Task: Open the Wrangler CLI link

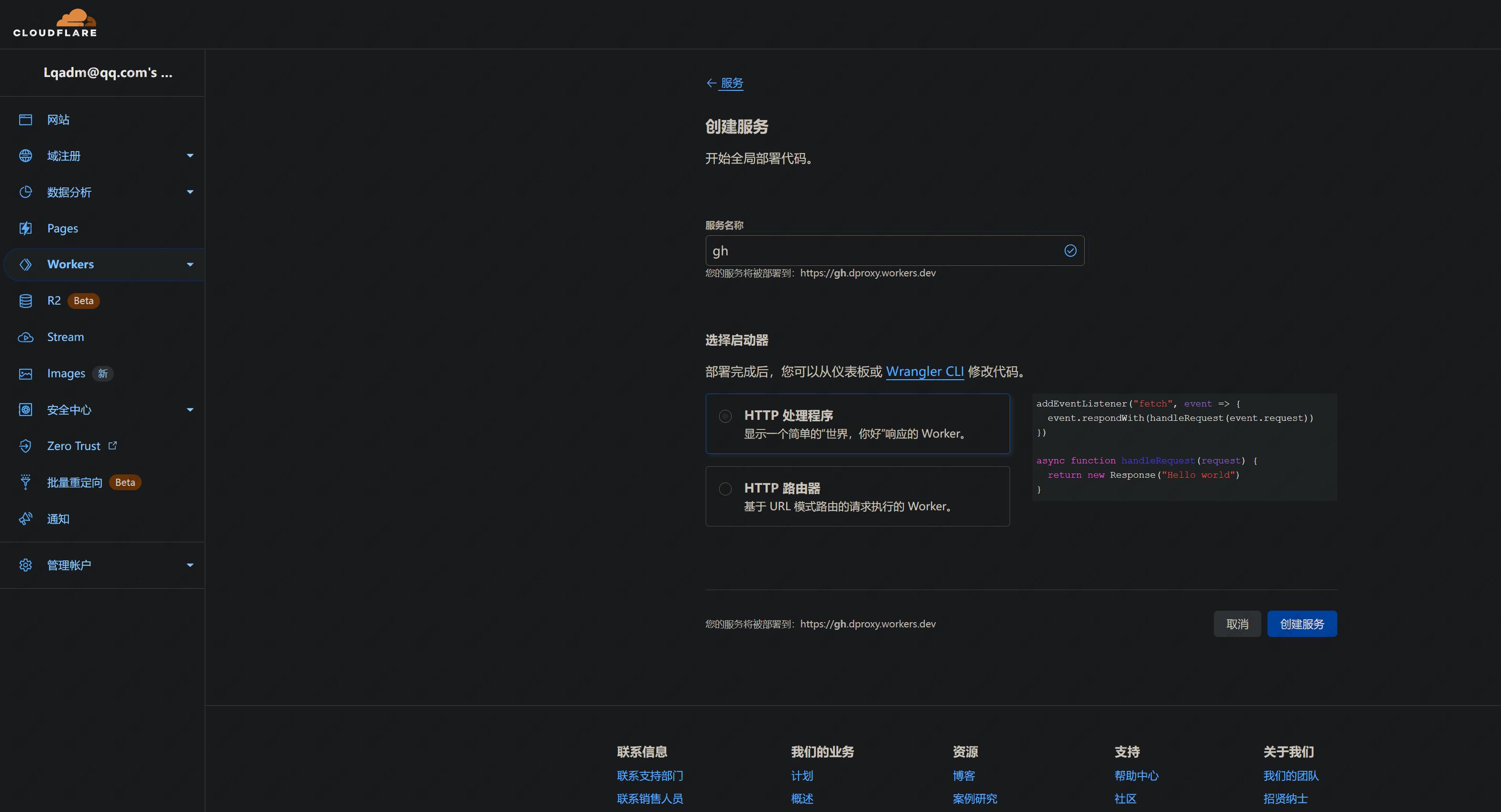Action: [925, 372]
